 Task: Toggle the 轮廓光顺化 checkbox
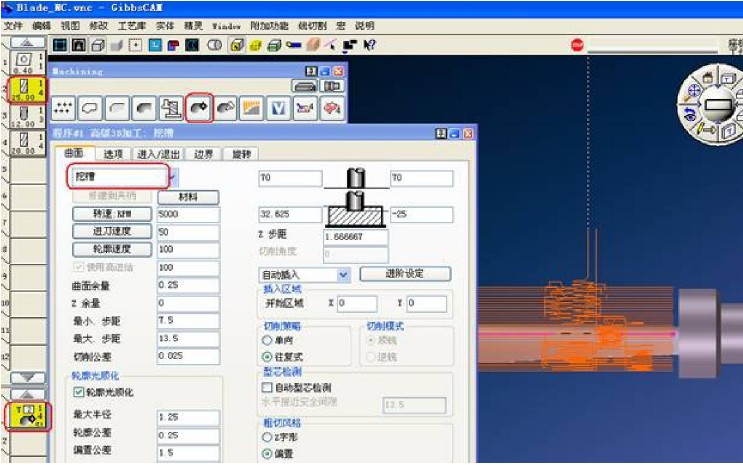[77, 392]
